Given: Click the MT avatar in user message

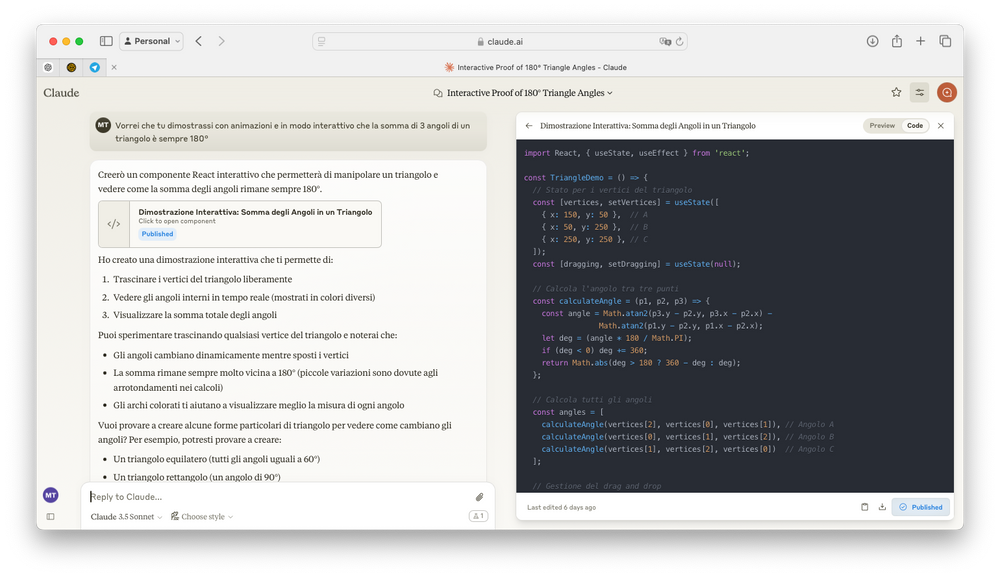Looking at the screenshot, I should (x=103, y=125).
